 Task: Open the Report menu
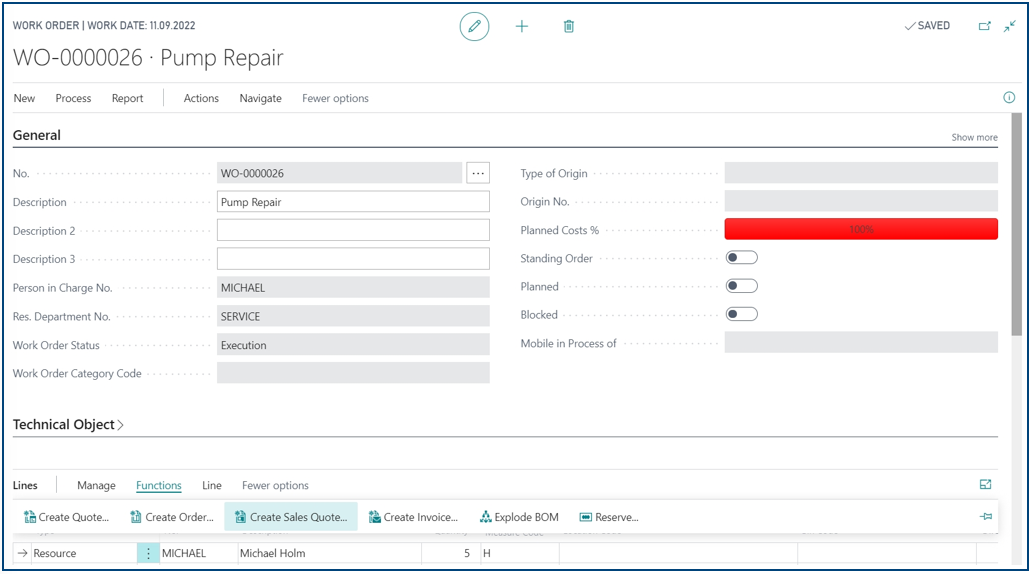click(127, 98)
